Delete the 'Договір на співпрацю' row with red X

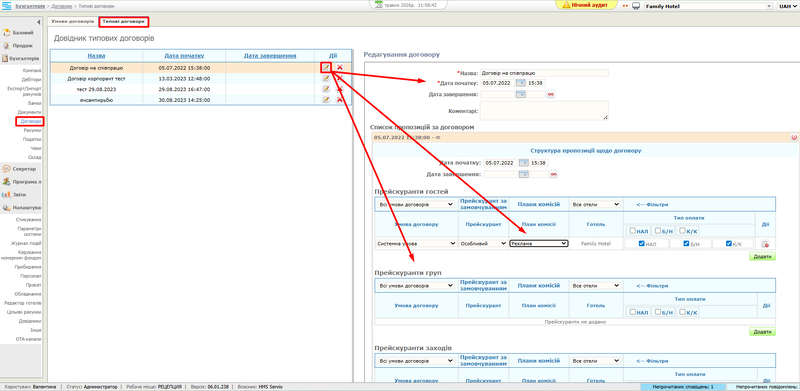tap(339, 67)
